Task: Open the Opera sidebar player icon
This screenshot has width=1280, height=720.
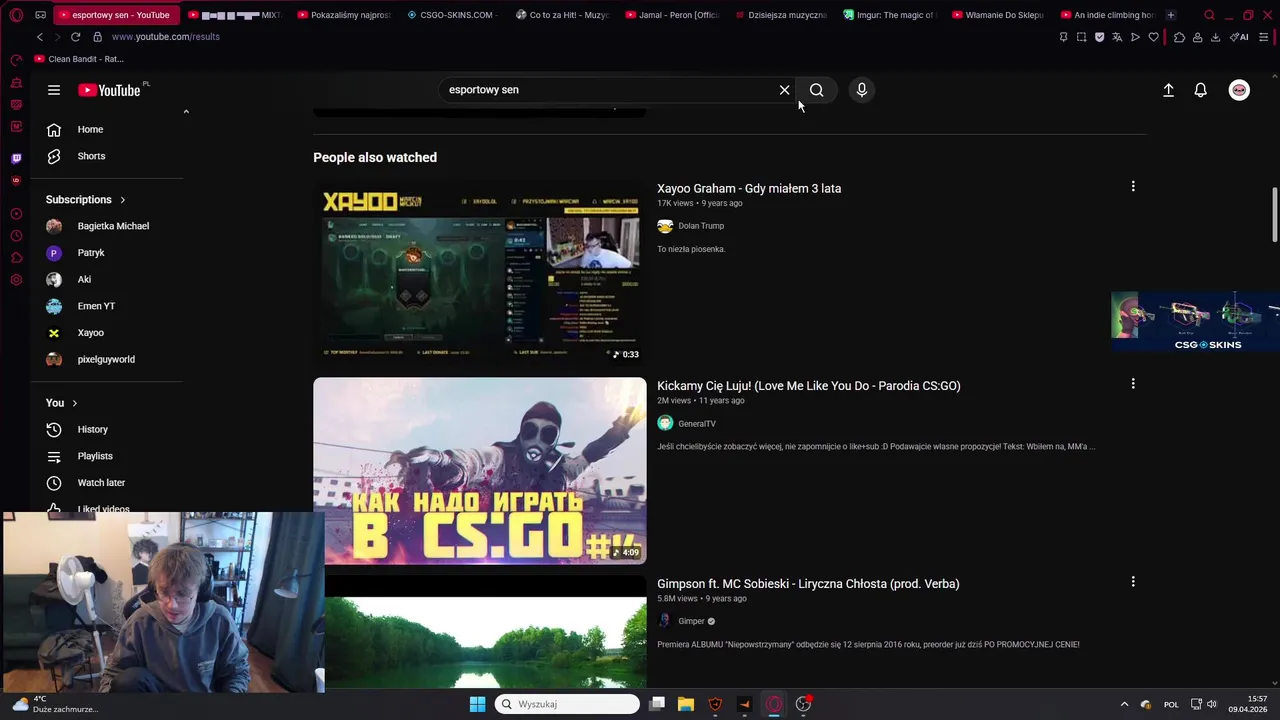Action: pyautogui.click(x=16, y=214)
